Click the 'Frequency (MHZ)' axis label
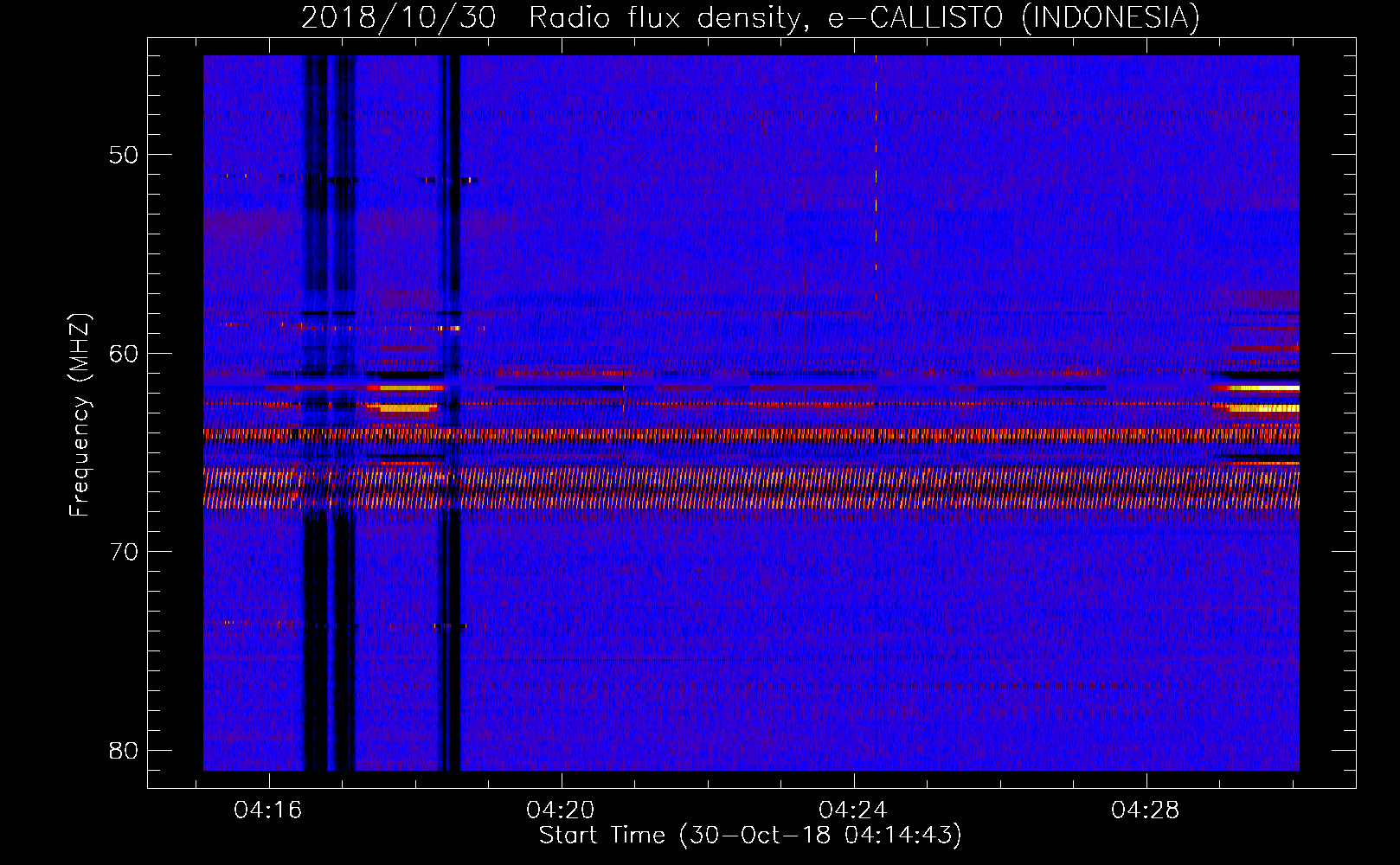This screenshot has width=1400, height=865. point(79,415)
